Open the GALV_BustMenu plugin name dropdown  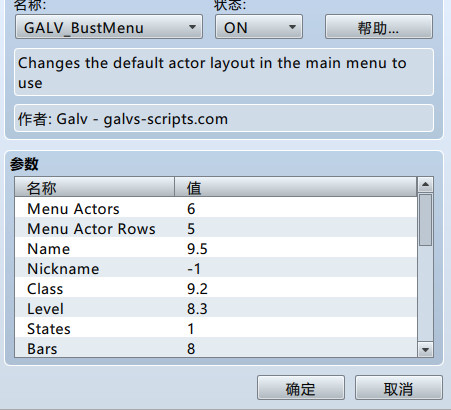(x=109, y=27)
